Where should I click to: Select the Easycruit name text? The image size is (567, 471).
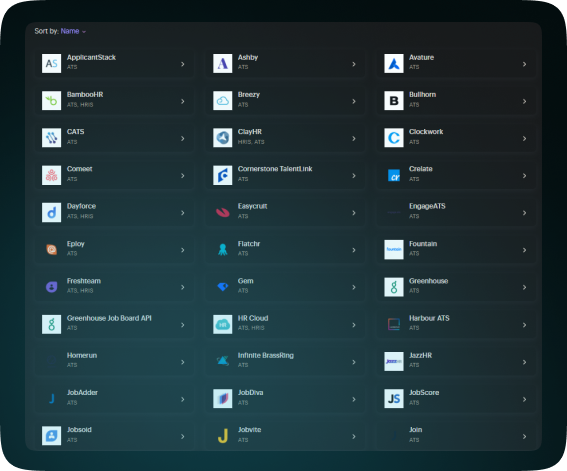click(252, 206)
